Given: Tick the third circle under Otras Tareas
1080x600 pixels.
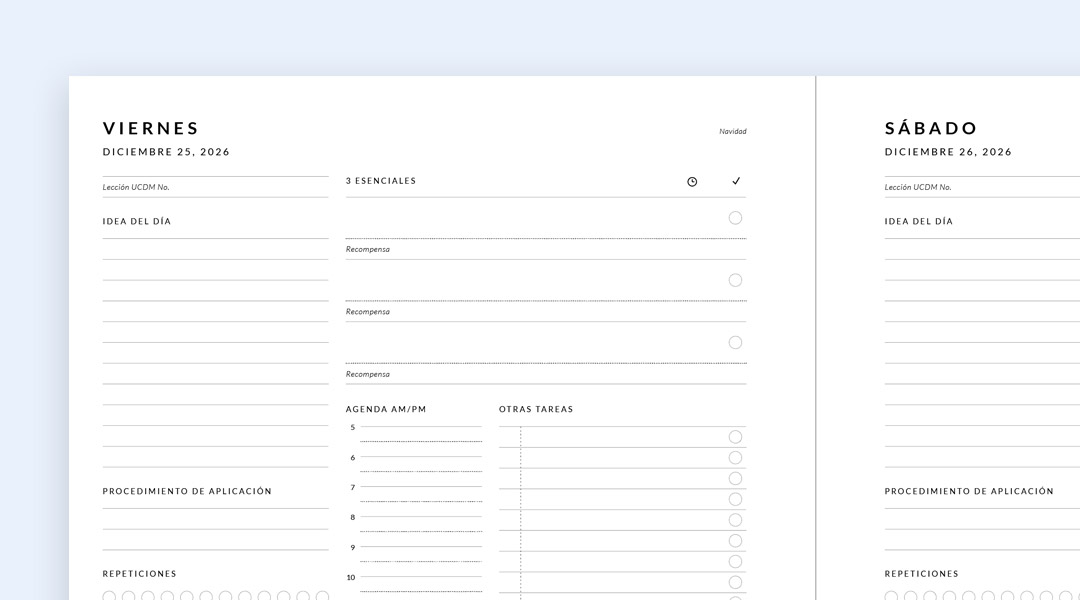Looking at the screenshot, I should [x=735, y=478].
